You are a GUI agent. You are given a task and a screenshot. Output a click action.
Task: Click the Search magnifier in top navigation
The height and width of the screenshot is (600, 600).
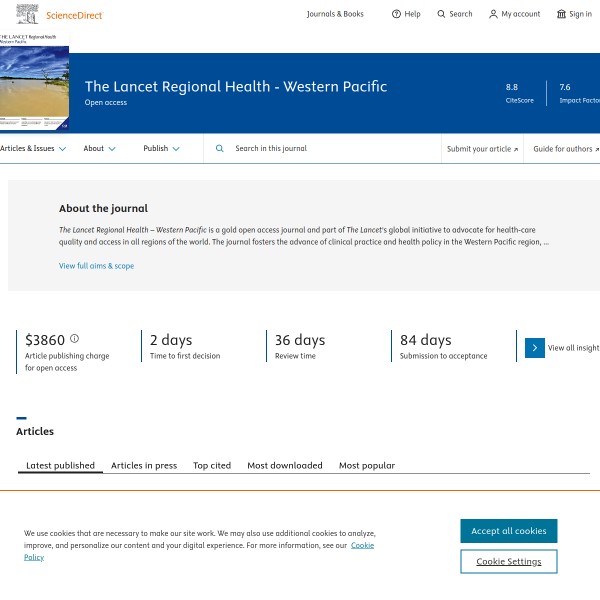pyautogui.click(x=442, y=14)
